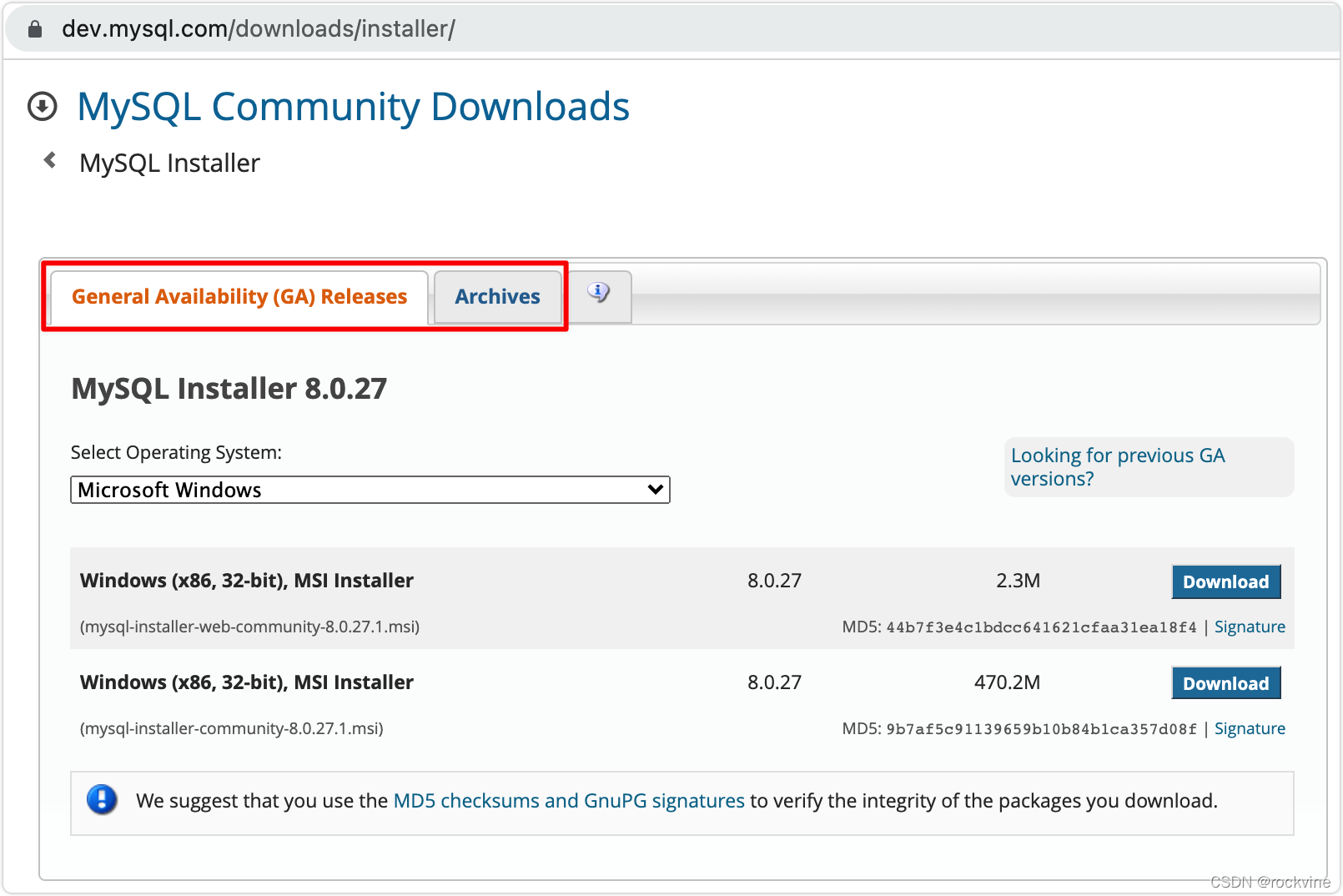1343x896 pixels.
Task: Follow 'Looking for previous GA versions?' link
Action: click(x=1118, y=467)
